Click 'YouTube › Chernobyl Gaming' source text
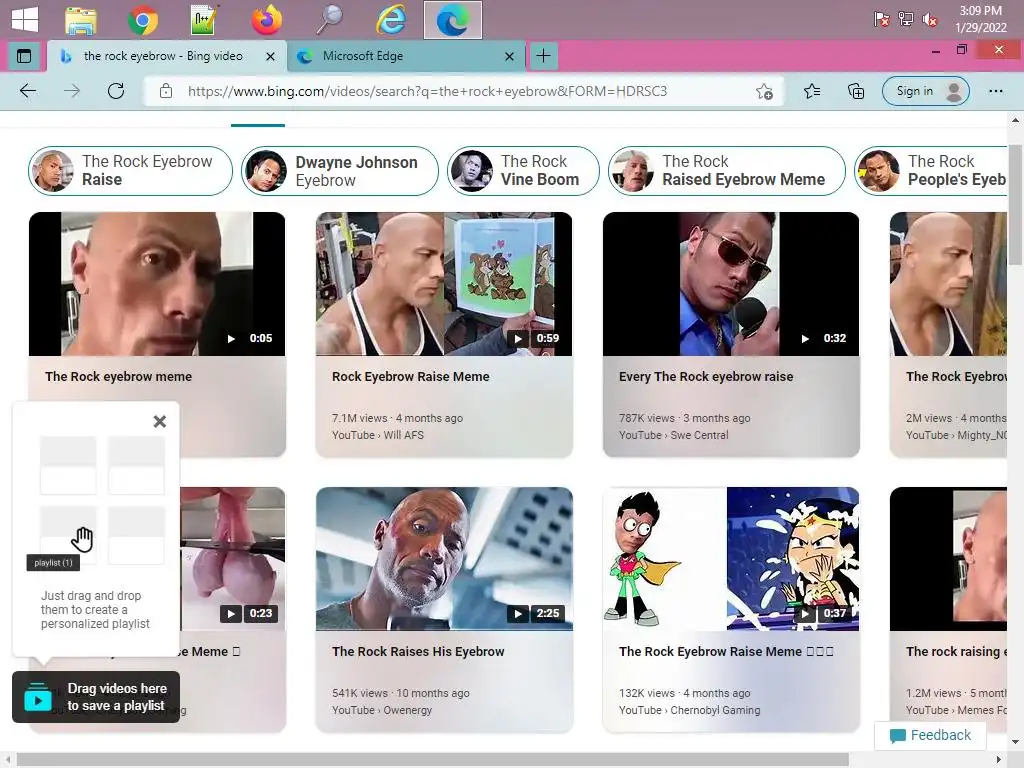This screenshot has height=768, width=1024. pos(689,710)
